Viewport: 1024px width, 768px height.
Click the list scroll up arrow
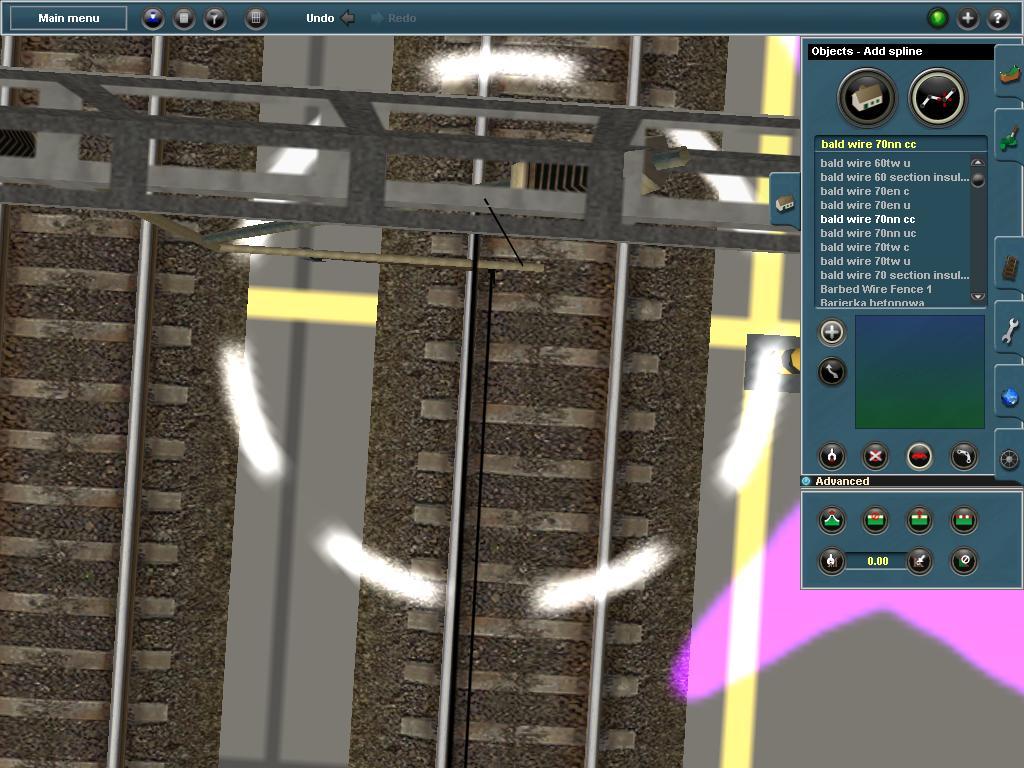[978, 162]
